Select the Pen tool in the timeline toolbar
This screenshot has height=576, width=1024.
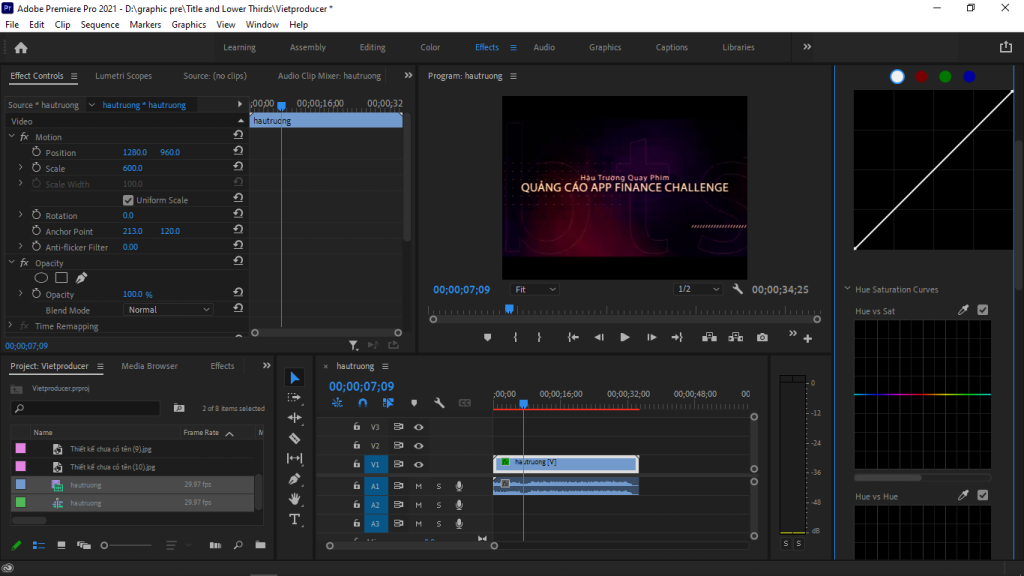click(295, 479)
